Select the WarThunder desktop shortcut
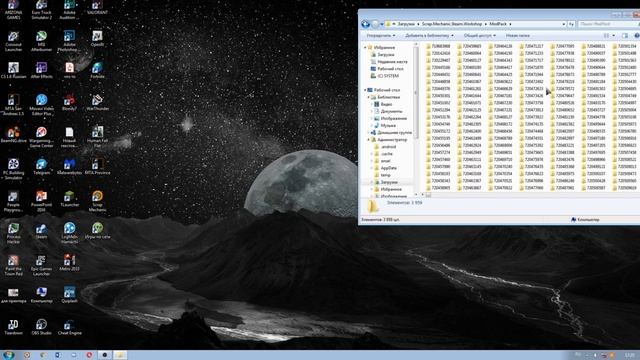 click(97, 103)
